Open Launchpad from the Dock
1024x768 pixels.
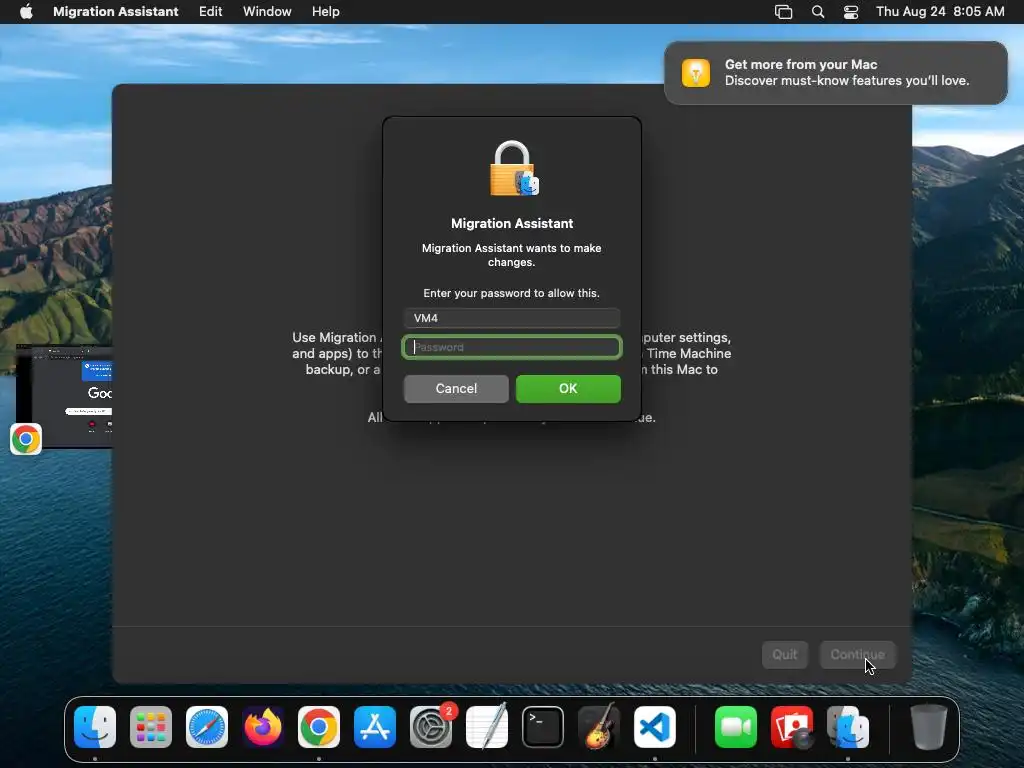(x=151, y=727)
